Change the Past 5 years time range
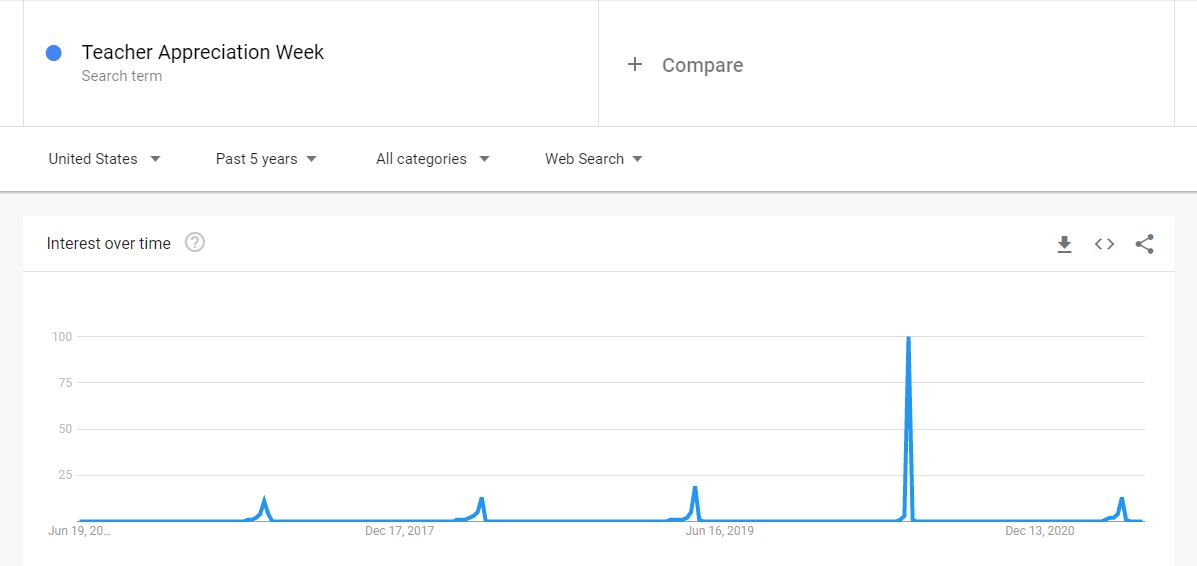Screen dimensions: 1197x566 (266, 159)
